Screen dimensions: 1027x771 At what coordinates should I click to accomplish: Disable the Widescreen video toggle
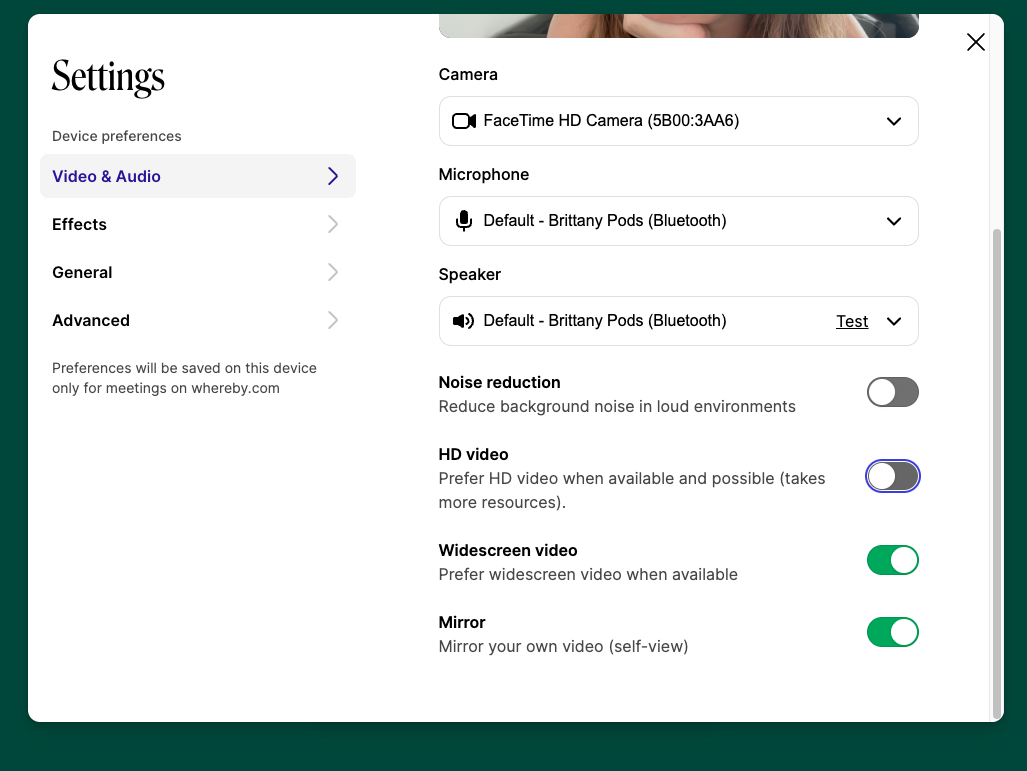892,560
